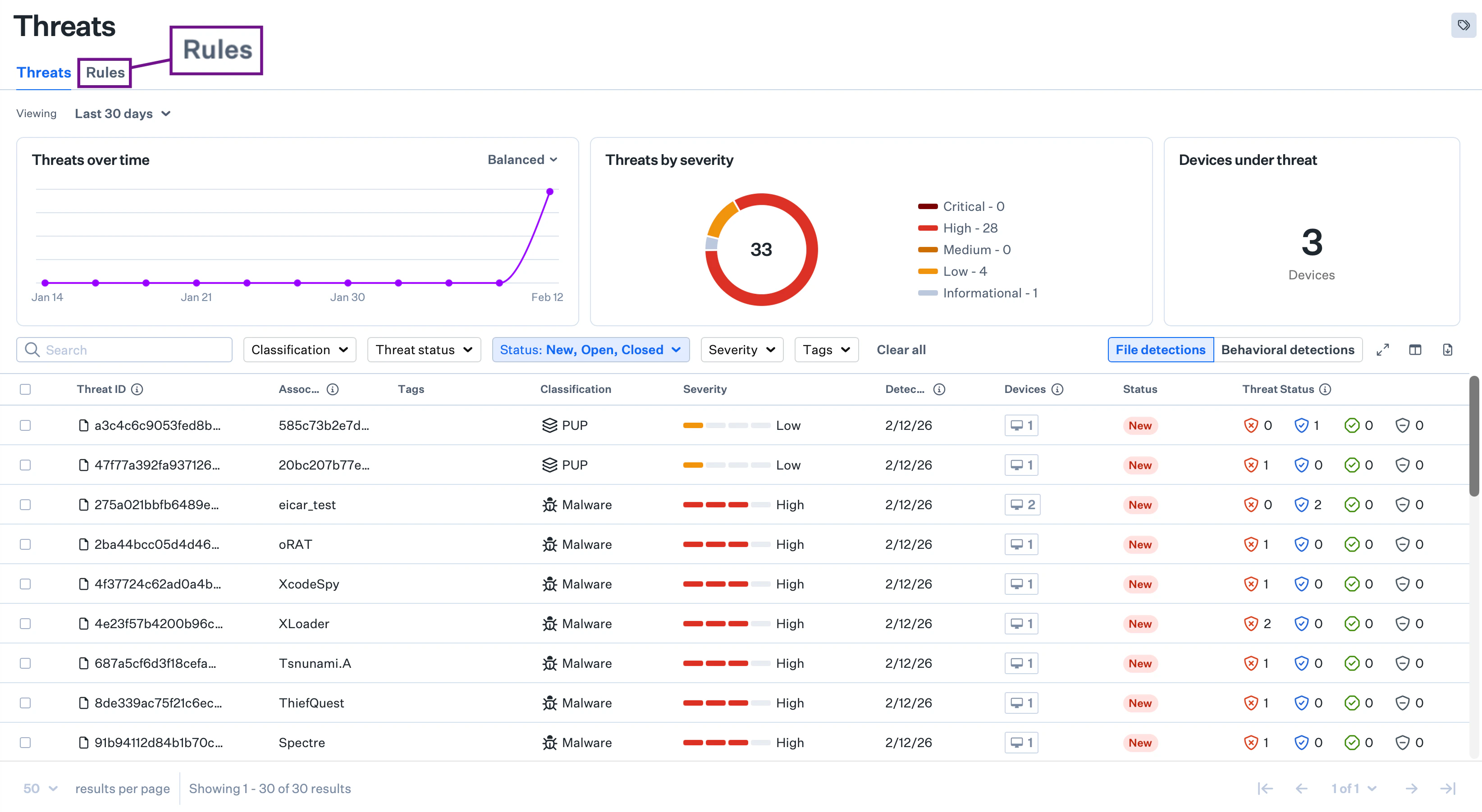1482x812 pixels.
Task: Open the column layout icon
Action: (x=1415, y=350)
